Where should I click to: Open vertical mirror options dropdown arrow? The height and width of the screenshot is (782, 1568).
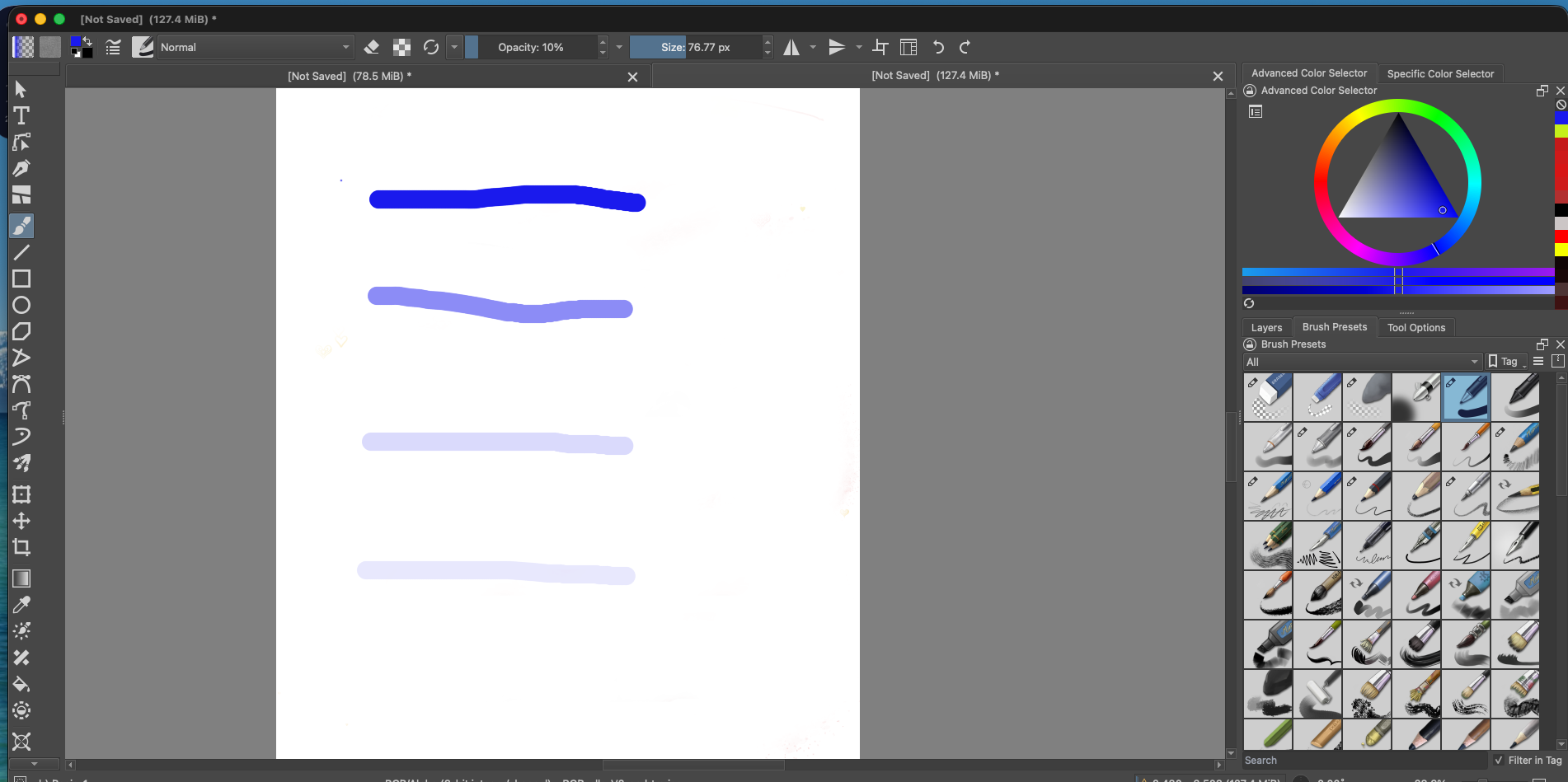tap(859, 47)
